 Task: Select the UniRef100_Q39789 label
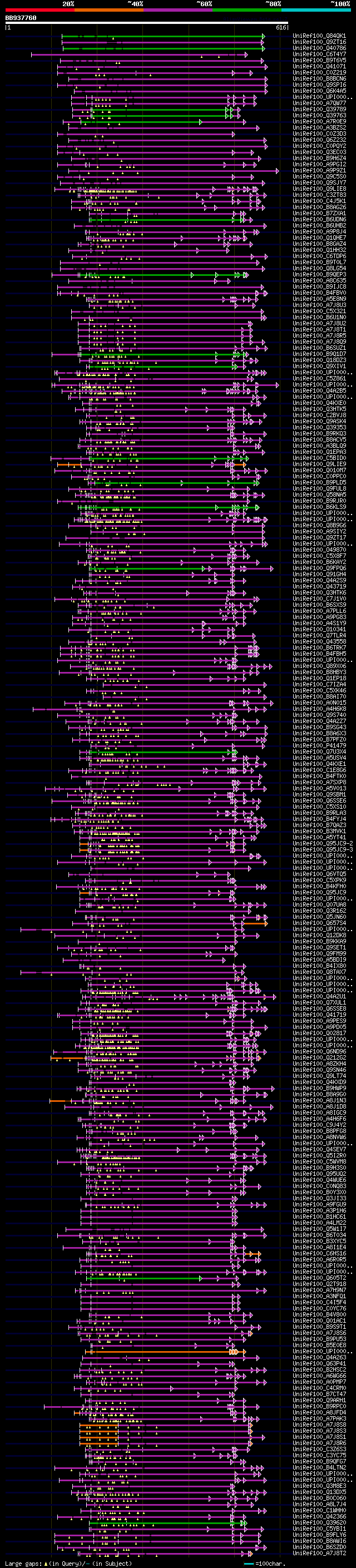pos(319,110)
